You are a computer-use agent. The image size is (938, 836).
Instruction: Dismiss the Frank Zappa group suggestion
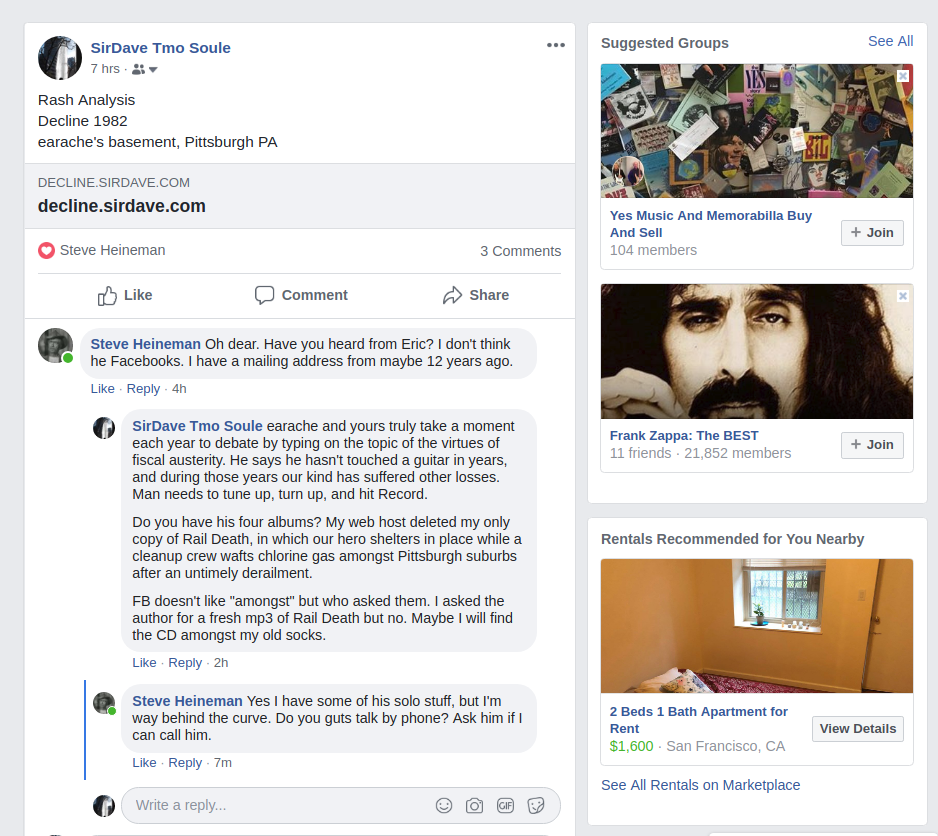(903, 296)
